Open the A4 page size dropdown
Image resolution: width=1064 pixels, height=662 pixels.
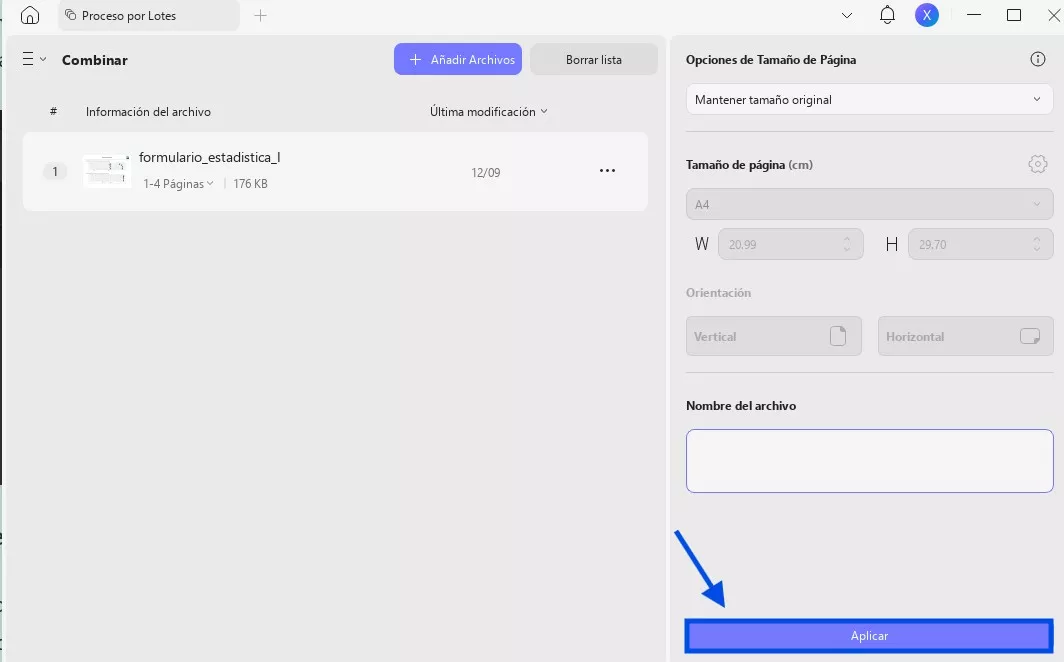coord(869,205)
